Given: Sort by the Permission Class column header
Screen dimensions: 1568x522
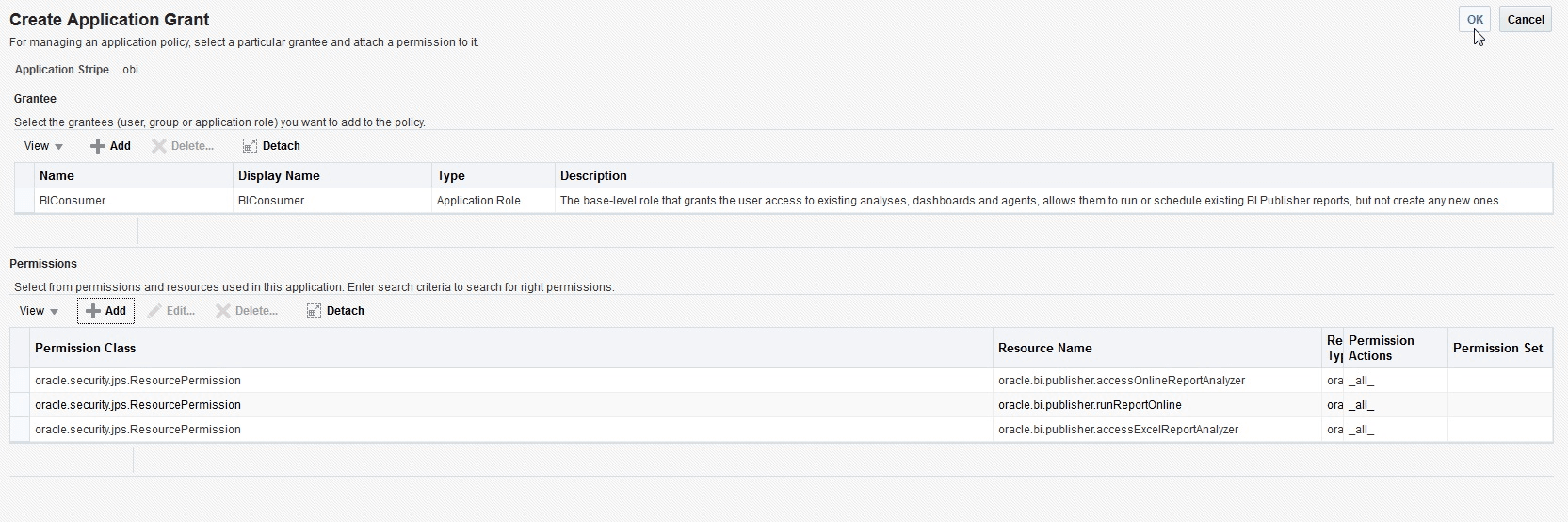Looking at the screenshot, I should pyautogui.click(x=85, y=349).
